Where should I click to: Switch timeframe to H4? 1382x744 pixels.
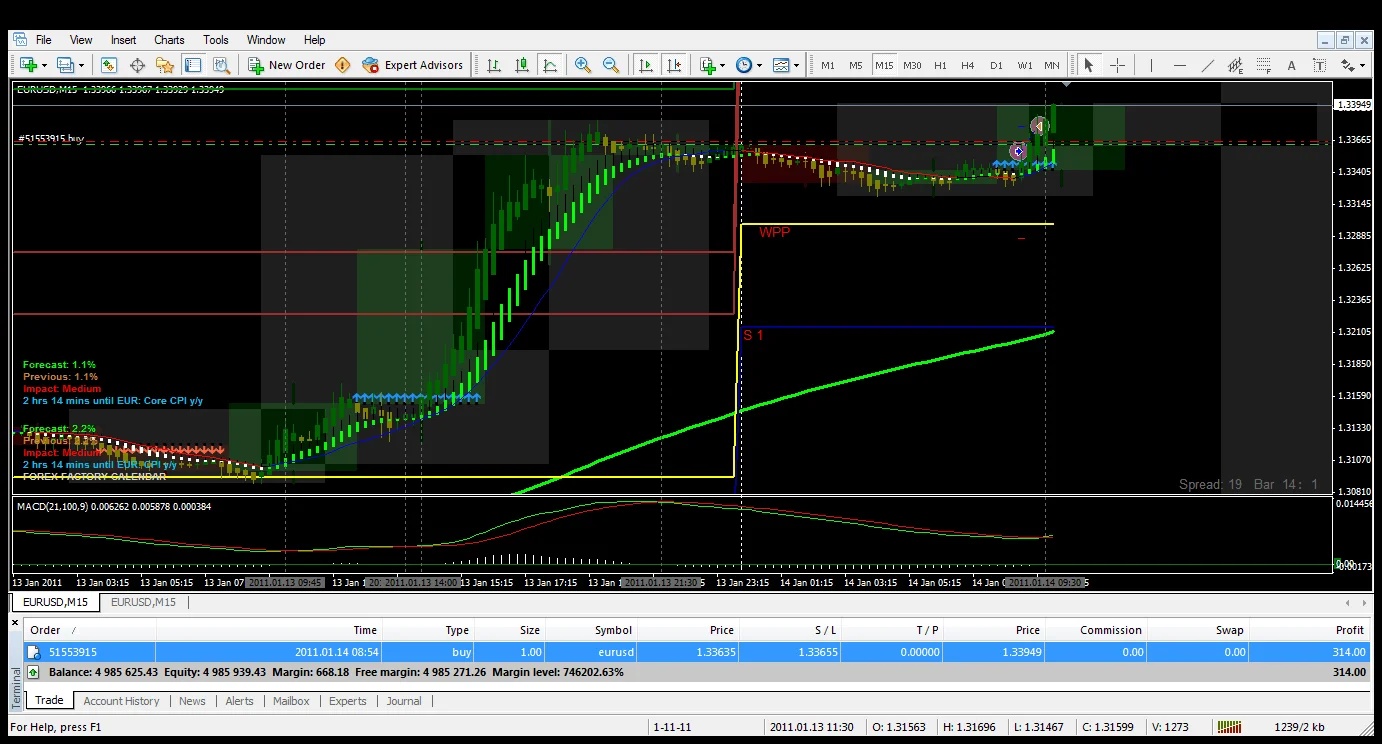(967, 65)
